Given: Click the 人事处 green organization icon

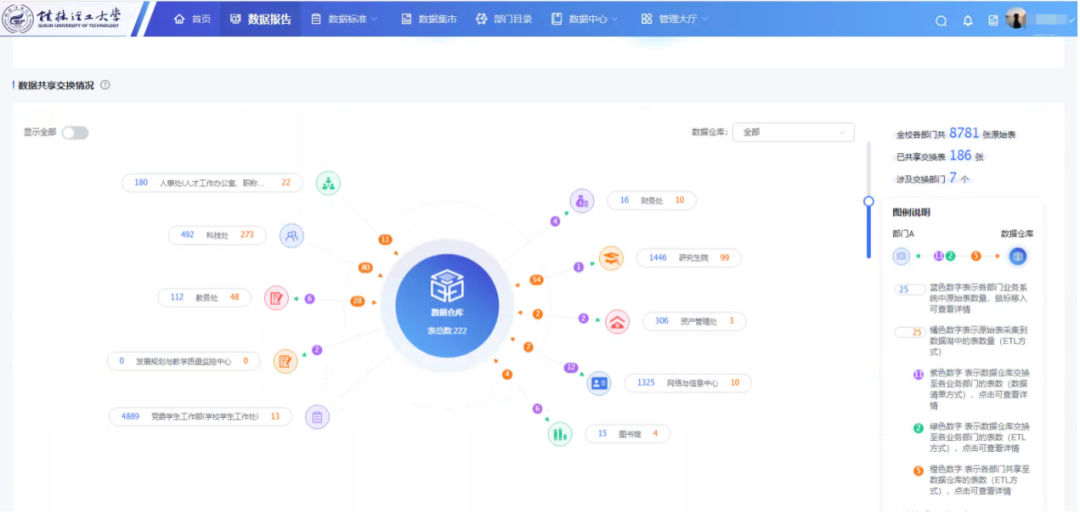Looking at the screenshot, I should (329, 183).
